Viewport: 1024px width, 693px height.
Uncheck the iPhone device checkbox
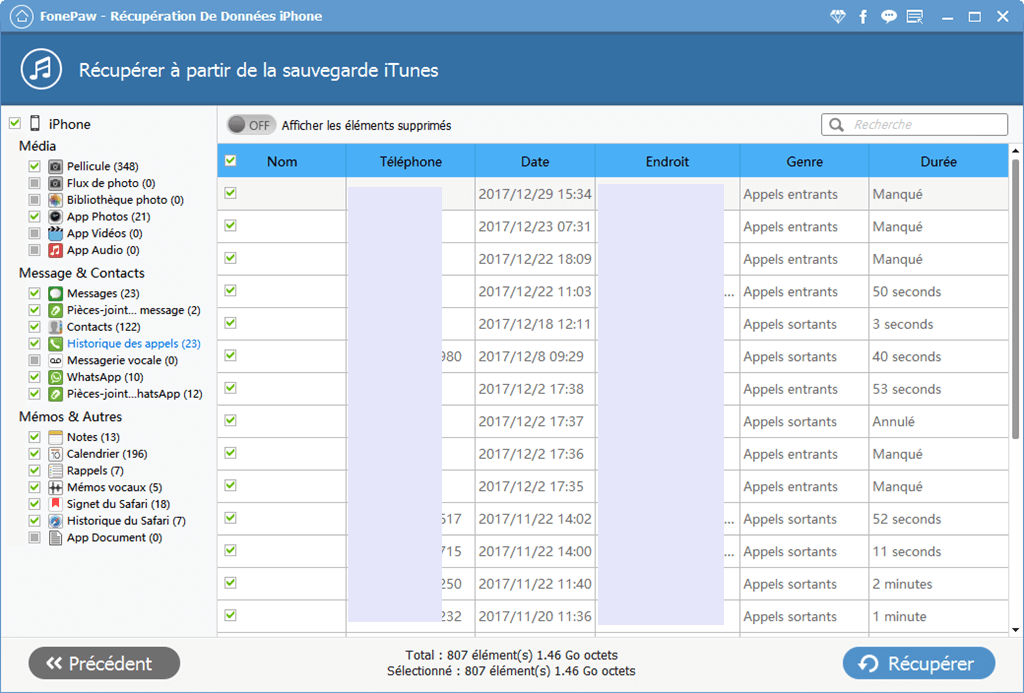[14, 124]
